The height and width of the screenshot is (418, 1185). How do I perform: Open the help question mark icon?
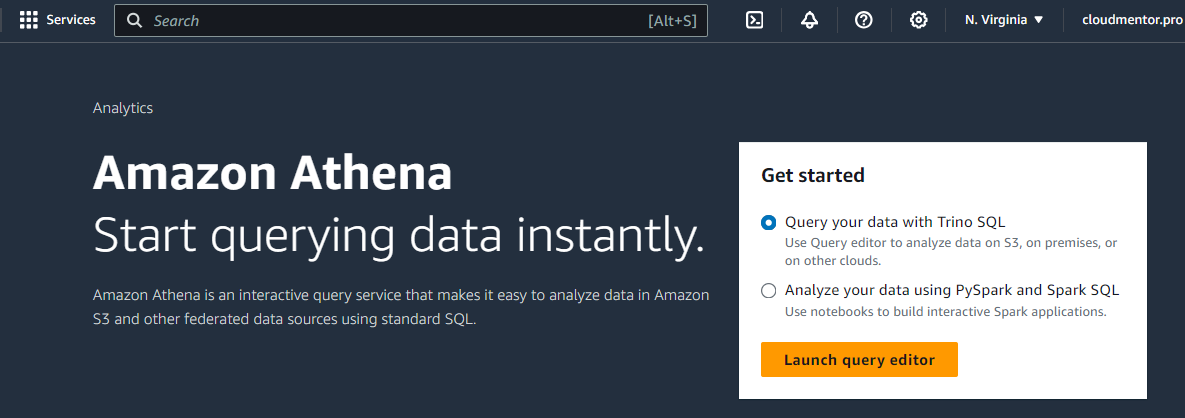click(x=864, y=20)
